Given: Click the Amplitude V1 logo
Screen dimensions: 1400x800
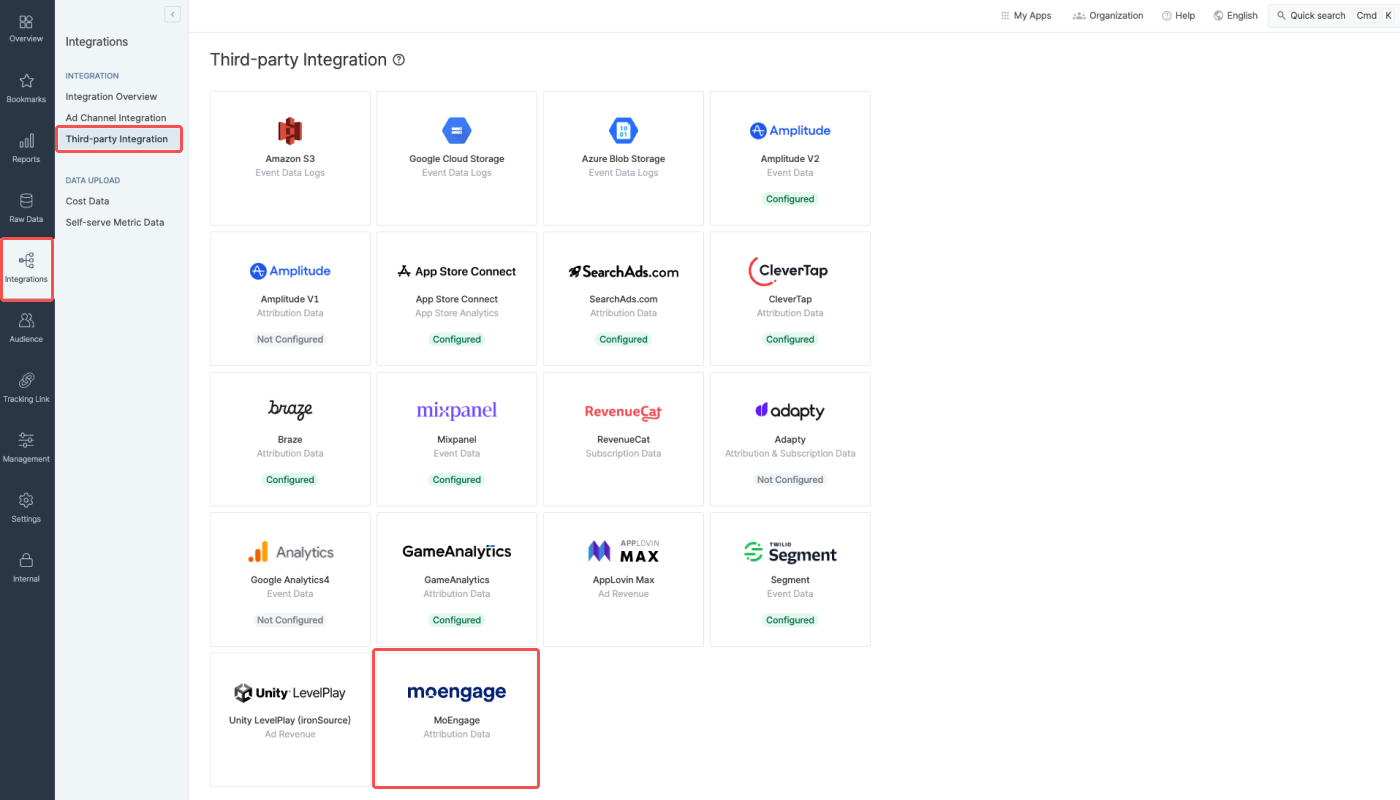Looking at the screenshot, I should coord(290,271).
